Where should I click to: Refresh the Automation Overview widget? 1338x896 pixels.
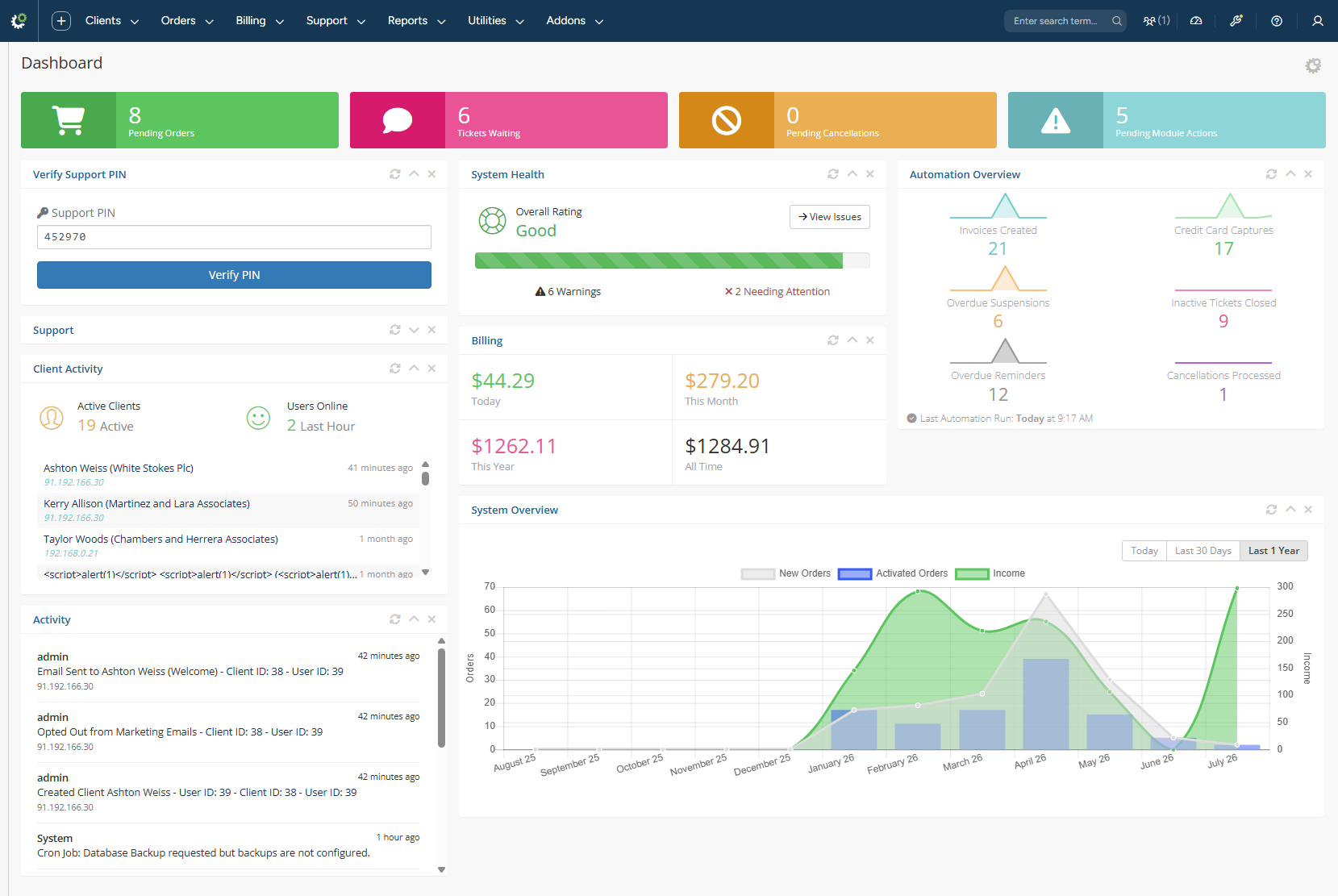[x=1272, y=174]
